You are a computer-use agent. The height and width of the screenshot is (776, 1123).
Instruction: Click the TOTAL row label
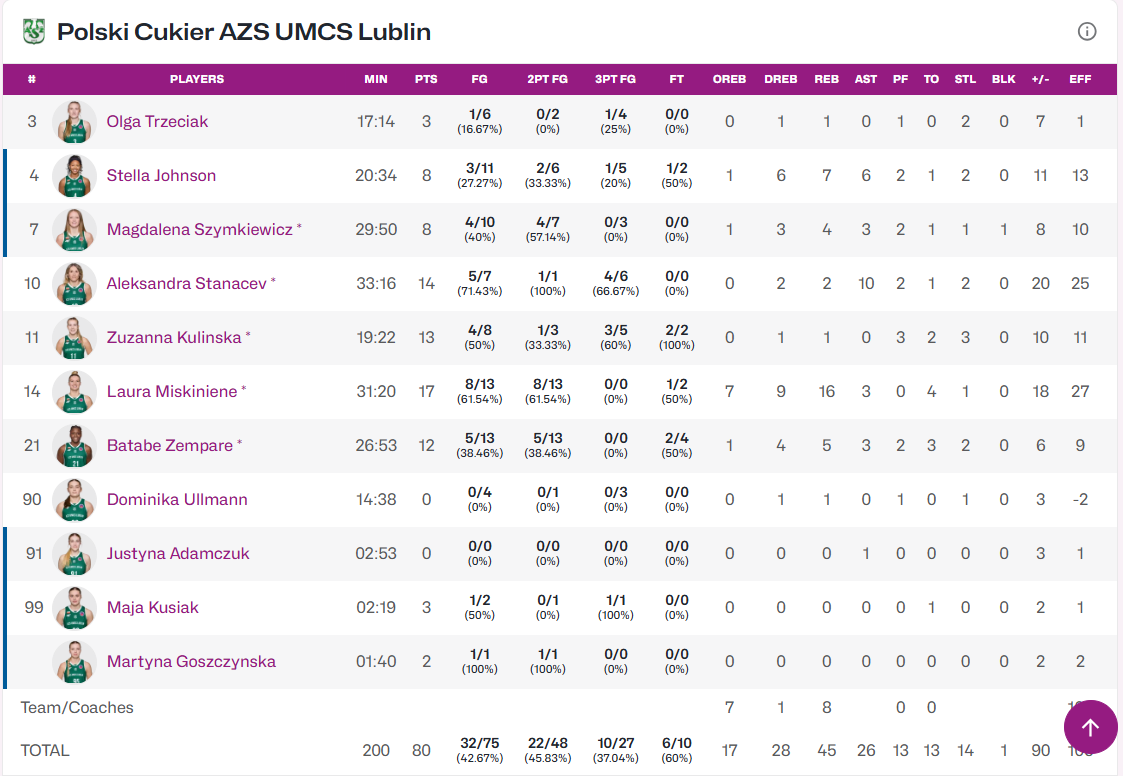pyautogui.click(x=44, y=750)
